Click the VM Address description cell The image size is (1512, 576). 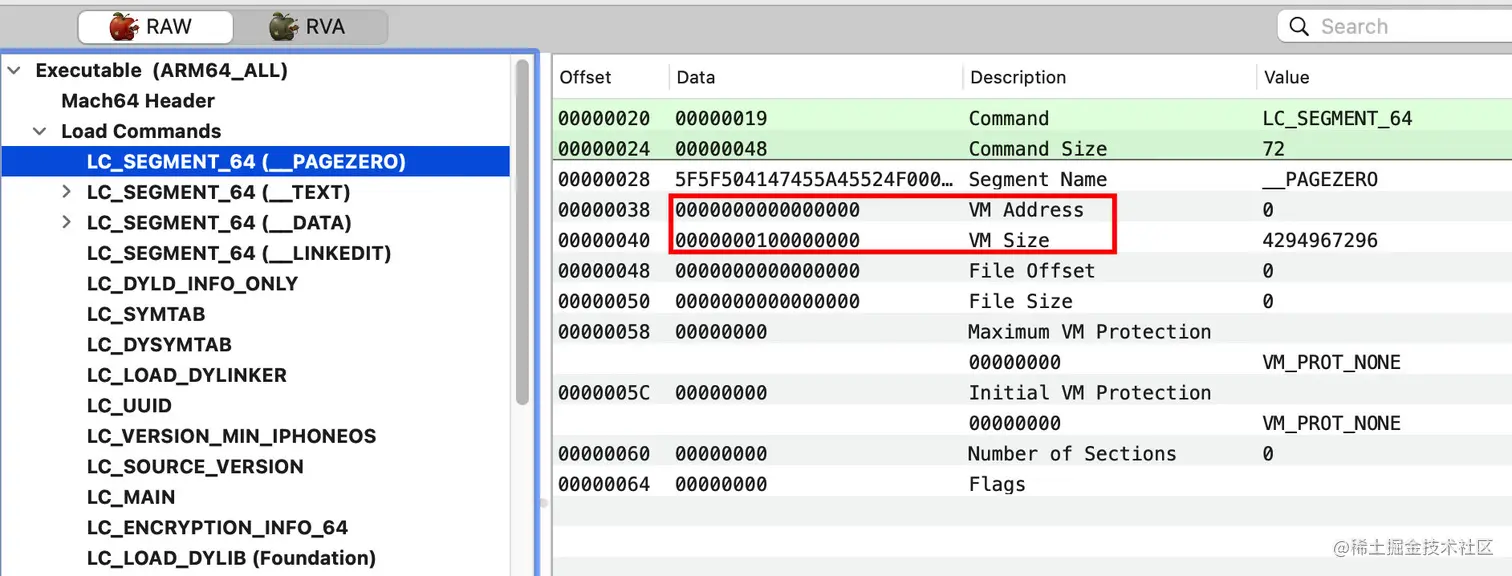(1026, 210)
